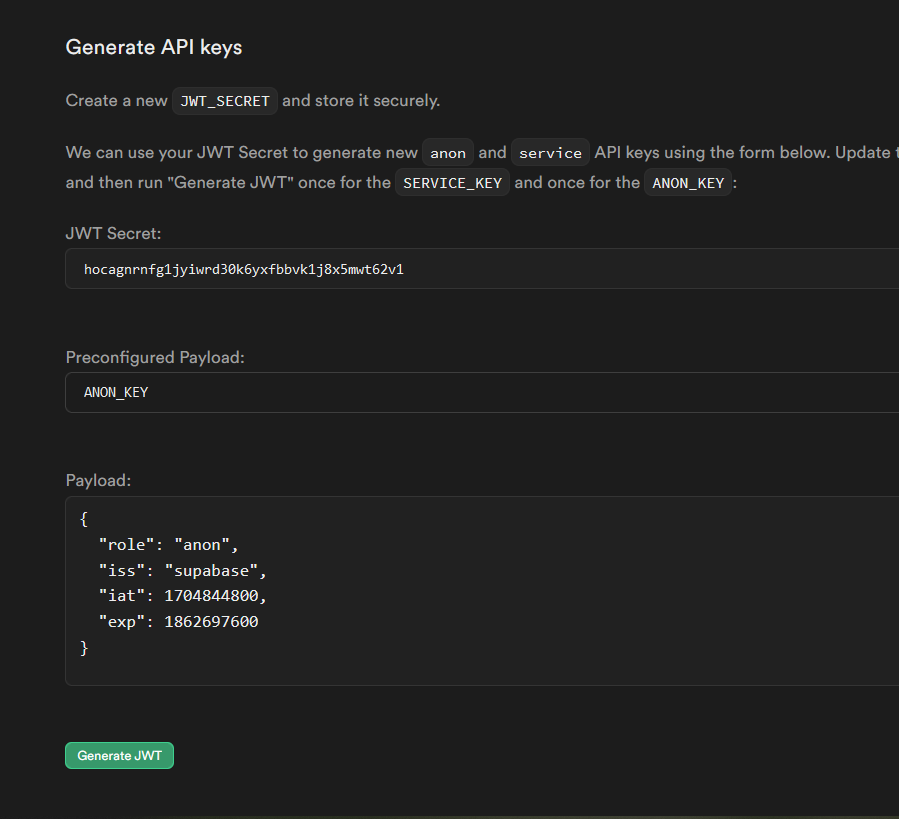Open the Preconfigured Payload ANON_KEY dropdown
Viewport: 899px width, 819px height.
[482, 392]
